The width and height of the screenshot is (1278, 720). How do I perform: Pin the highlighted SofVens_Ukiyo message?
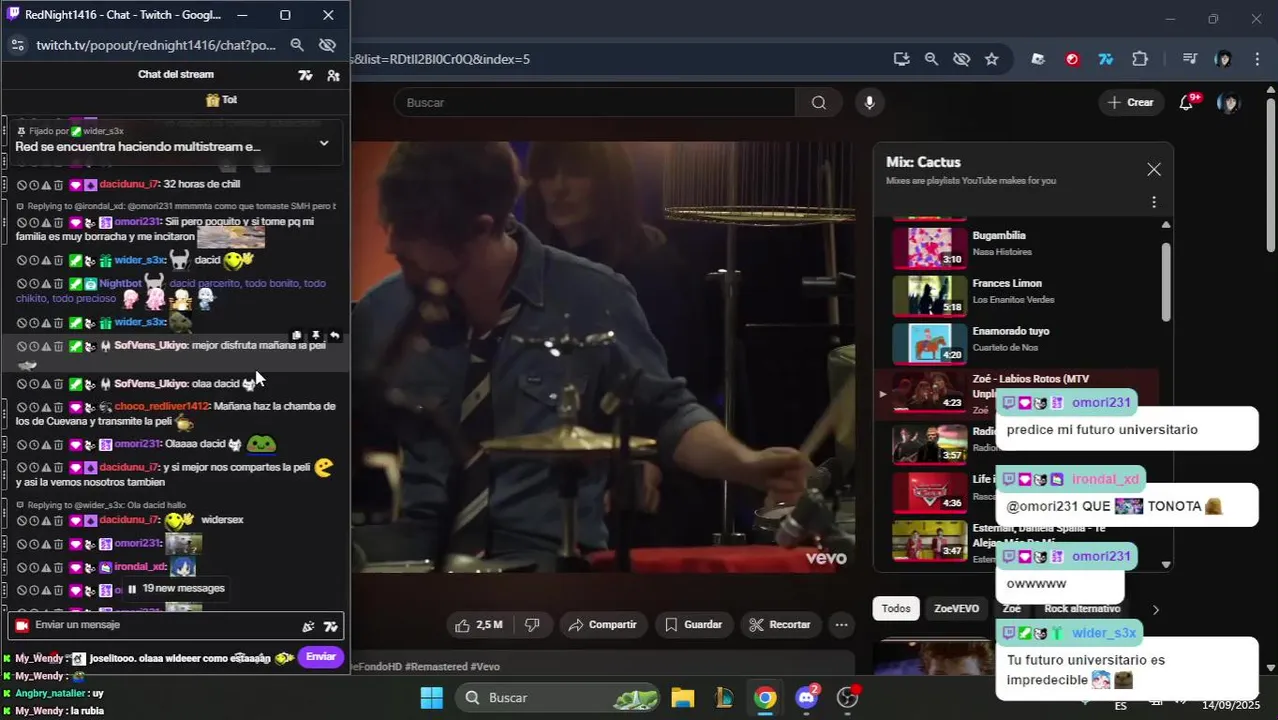coord(316,336)
